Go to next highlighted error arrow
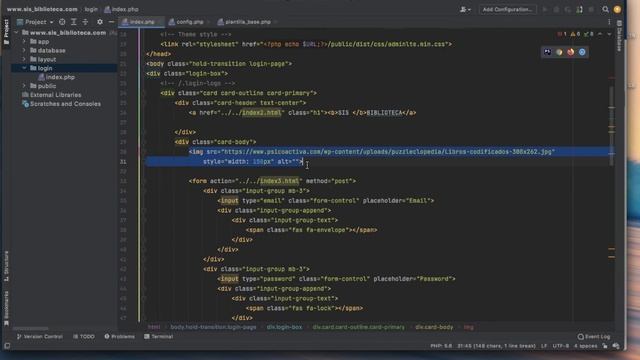Image resolution: width=640 pixels, height=360 pixels. tap(609, 34)
